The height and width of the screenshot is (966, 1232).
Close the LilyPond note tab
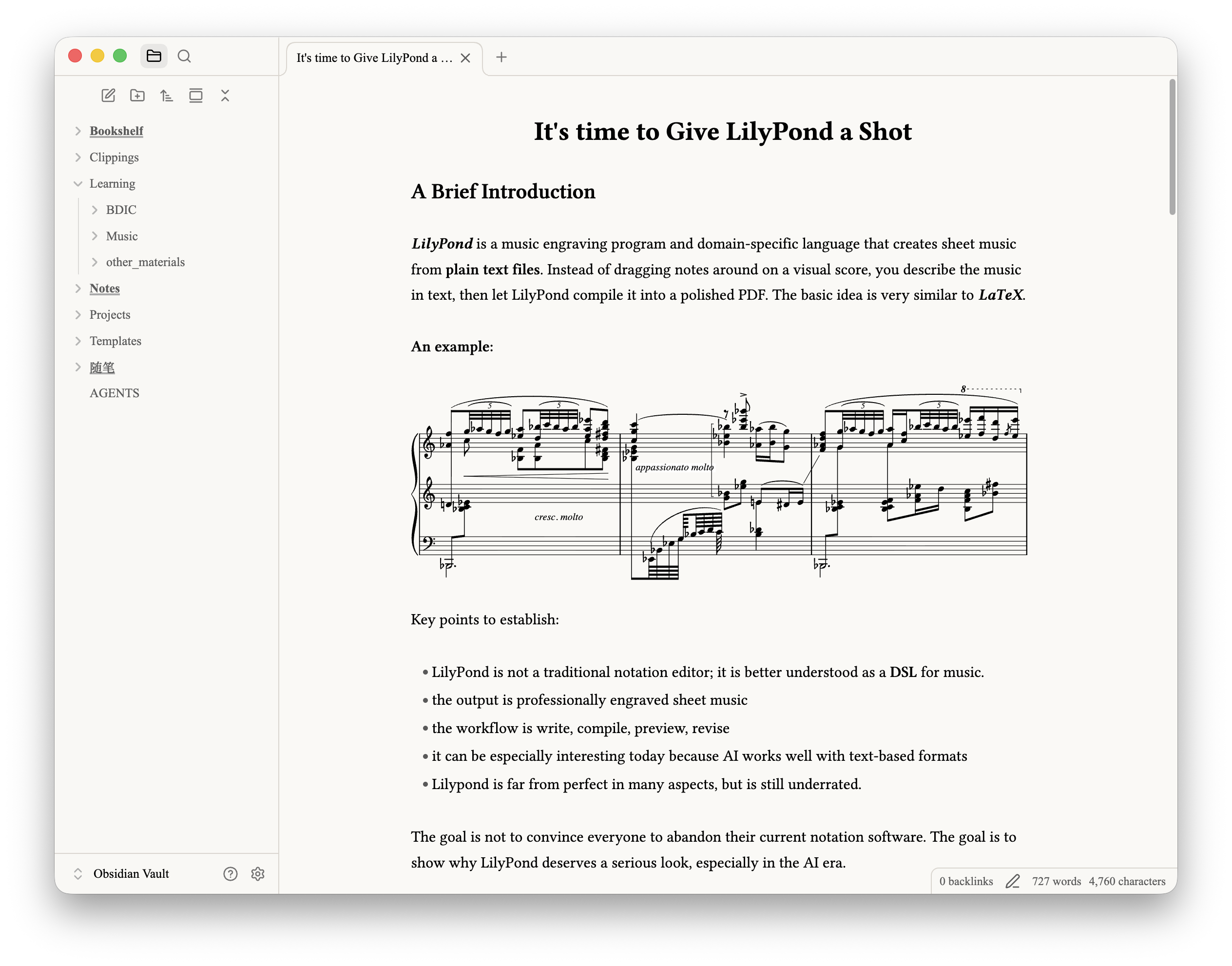465,58
